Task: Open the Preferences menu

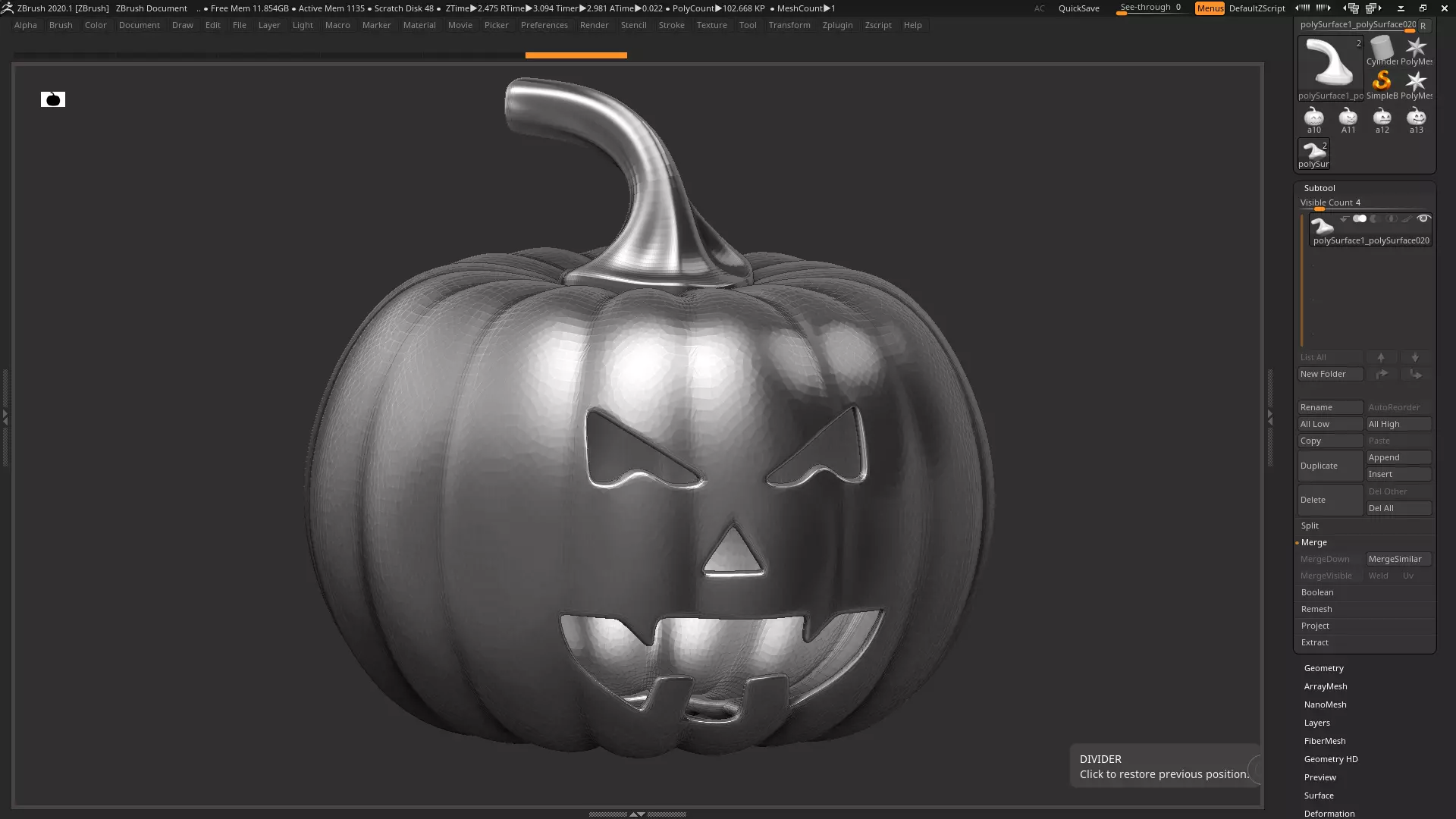Action: [544, 25]
